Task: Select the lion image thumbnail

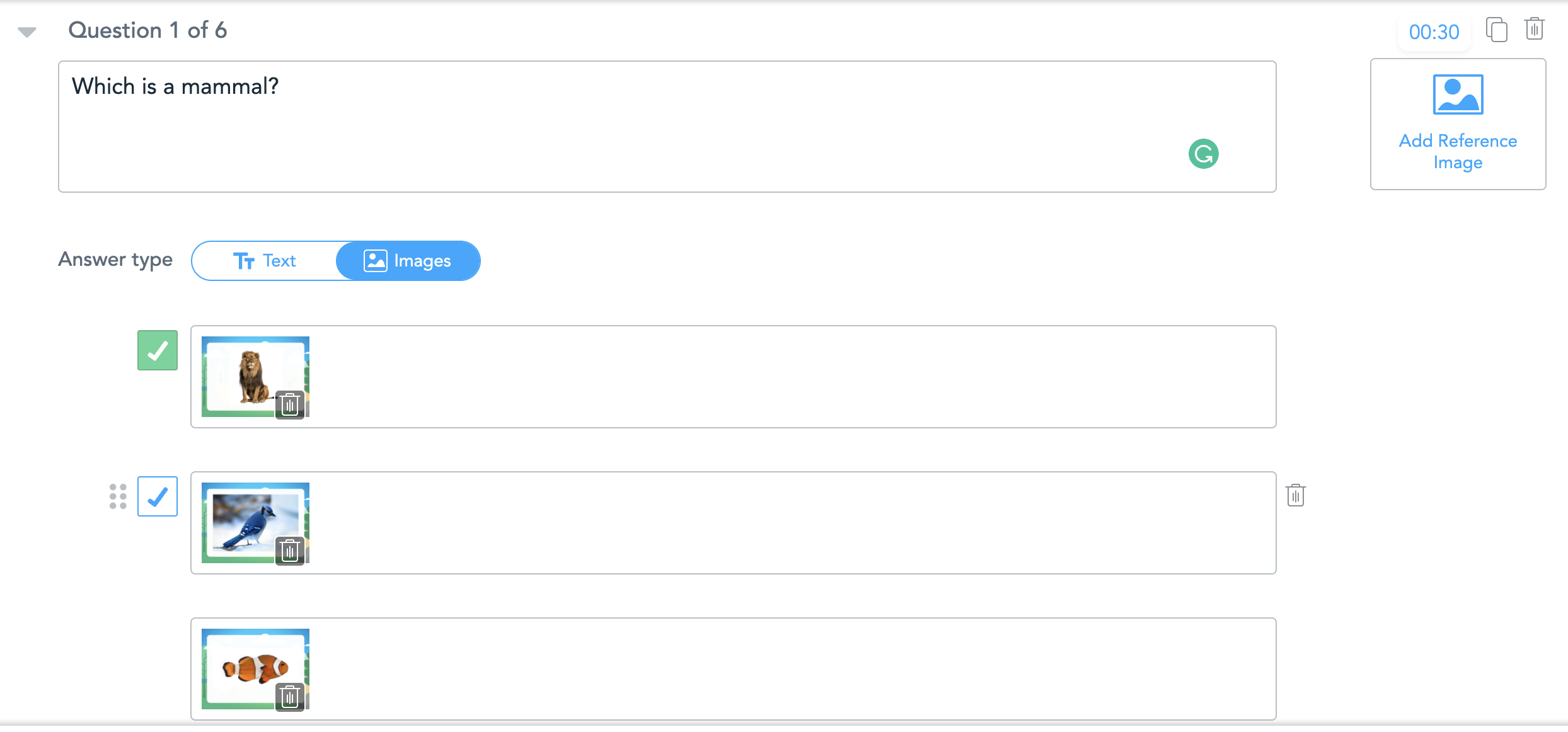Action: tap(251, 375)
